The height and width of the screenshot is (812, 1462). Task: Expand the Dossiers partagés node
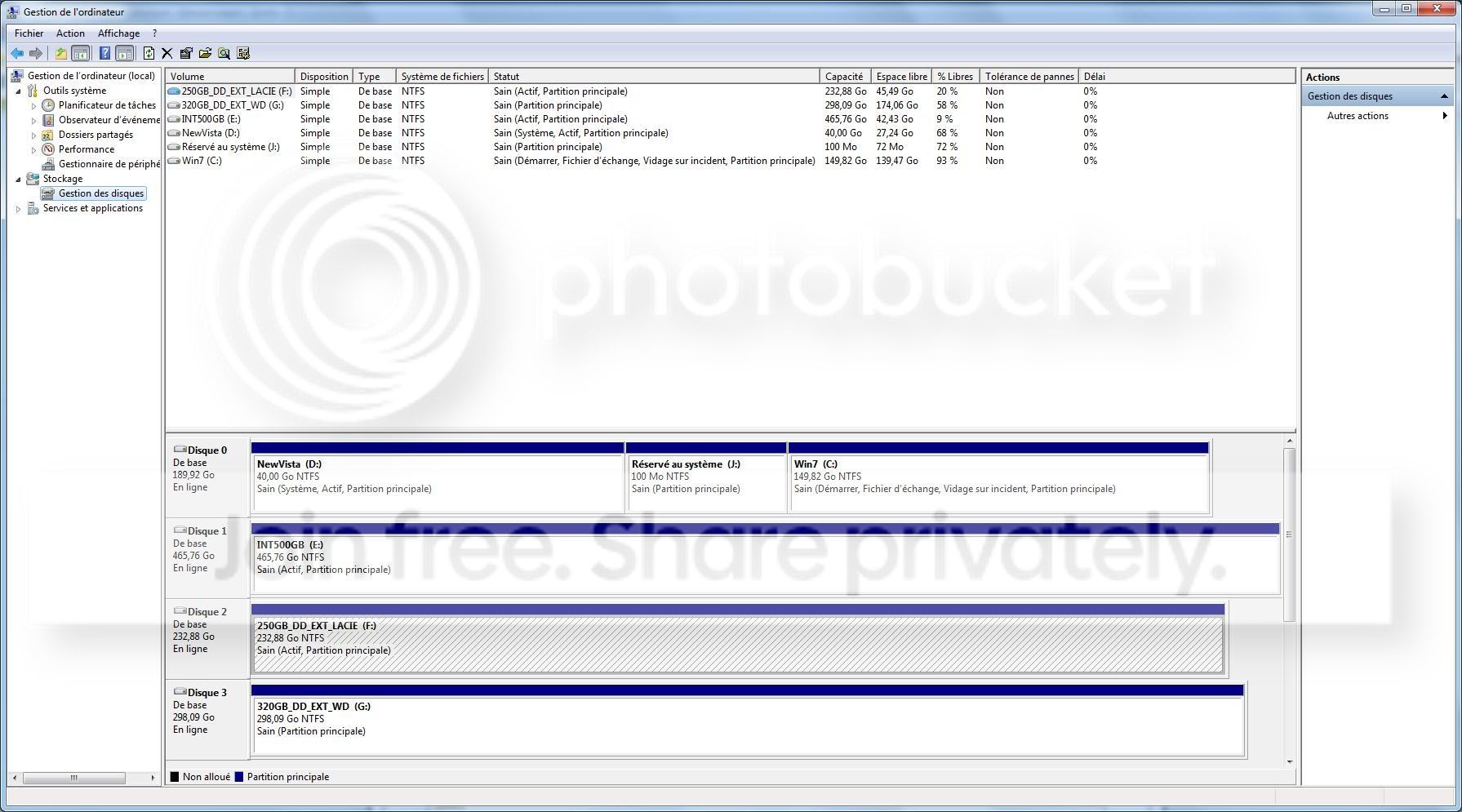33,135
